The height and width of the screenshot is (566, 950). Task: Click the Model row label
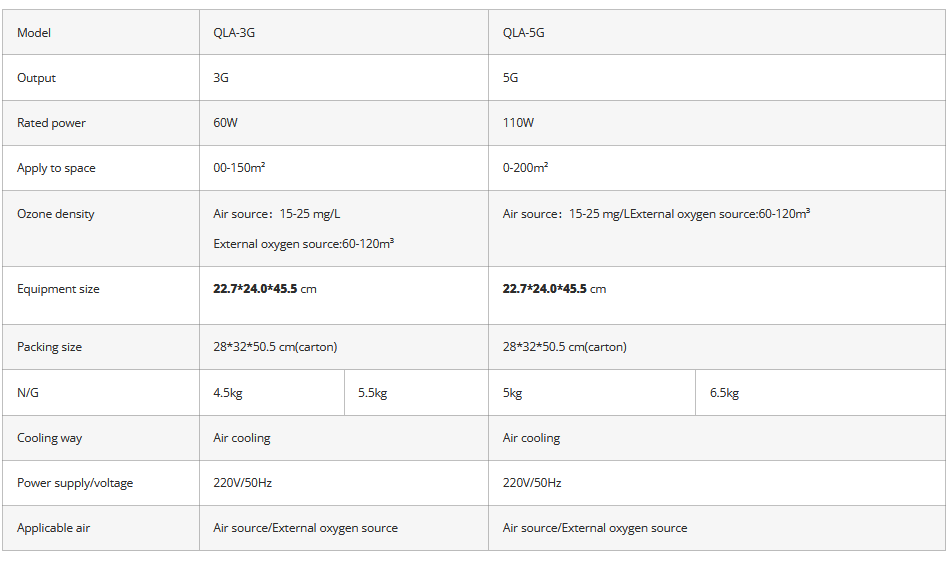(x=34, y=33)
